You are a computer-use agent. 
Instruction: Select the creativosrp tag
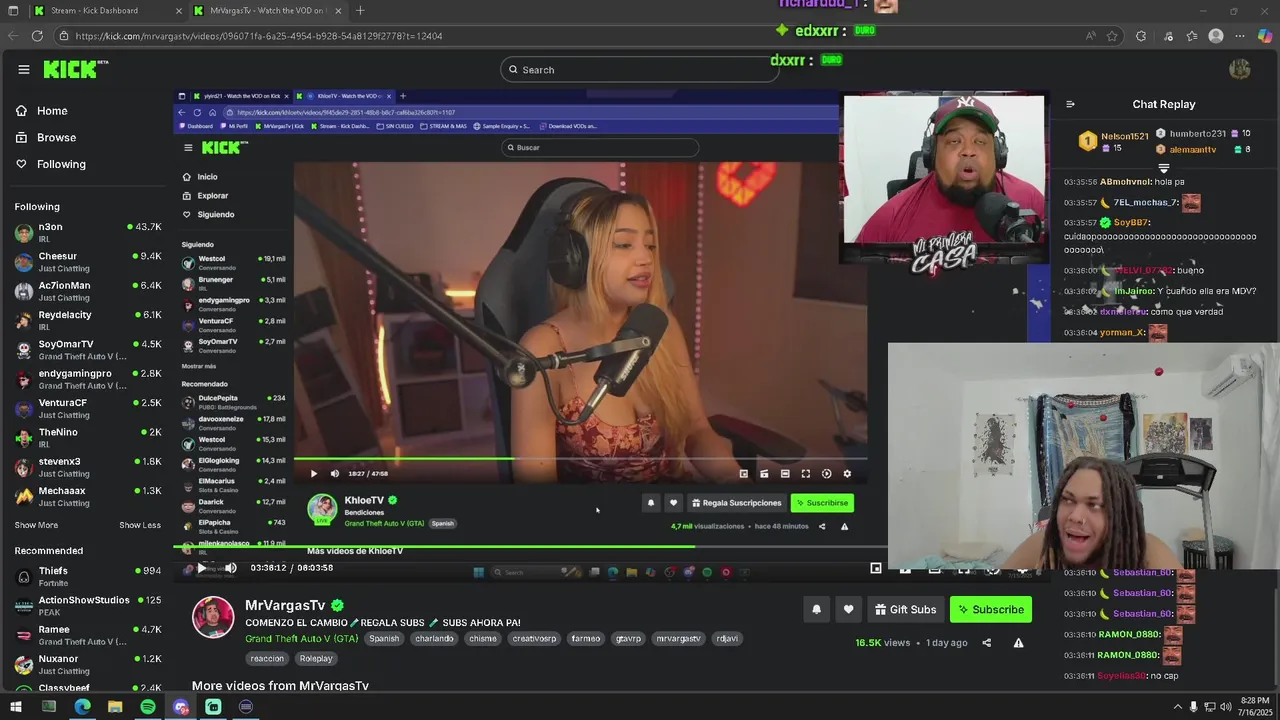coord(534,639)
